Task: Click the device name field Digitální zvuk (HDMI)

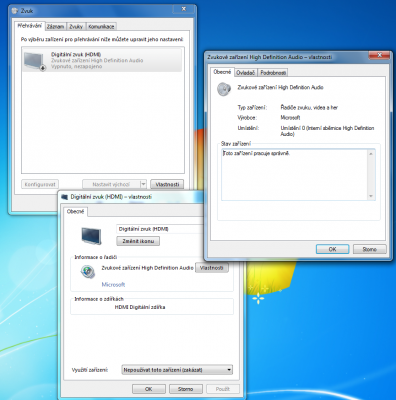Action: (x=159, y=229)
